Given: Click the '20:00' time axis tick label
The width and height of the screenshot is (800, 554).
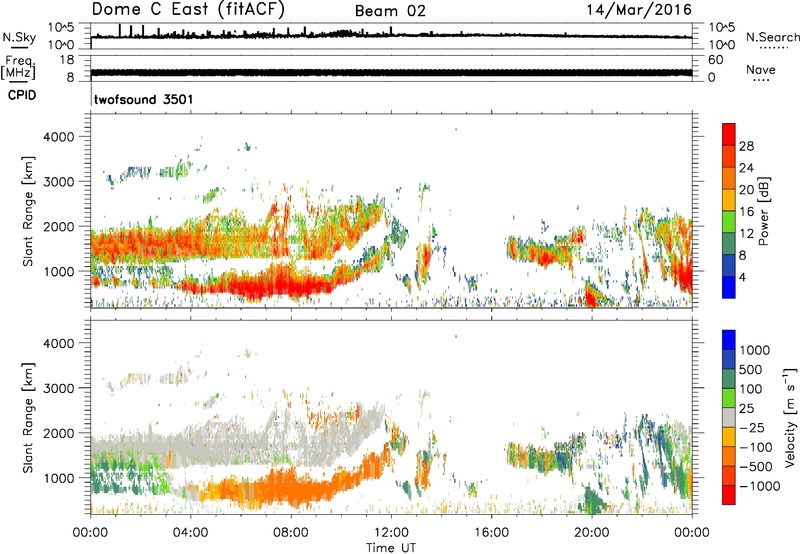Looking at the screenshot, I should point(591,533).
